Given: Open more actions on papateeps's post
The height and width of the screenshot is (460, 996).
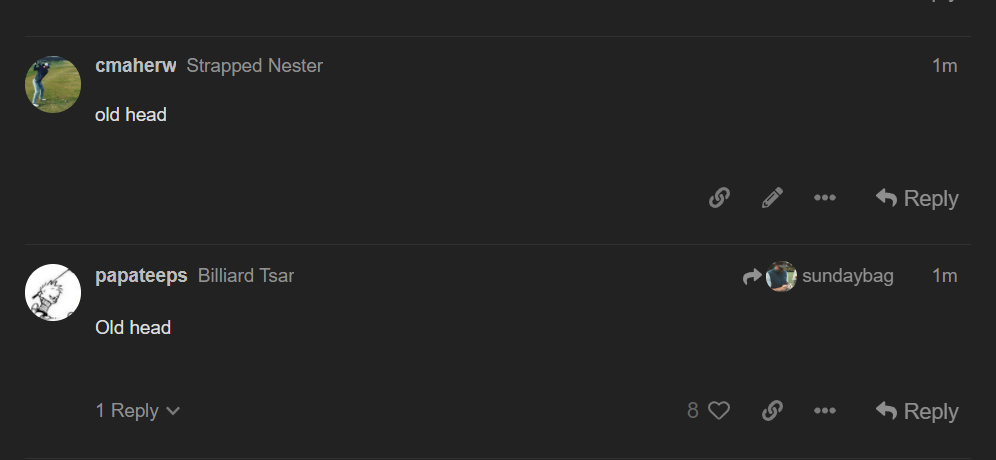Looking at the screenshot, I should coord(825,411).
